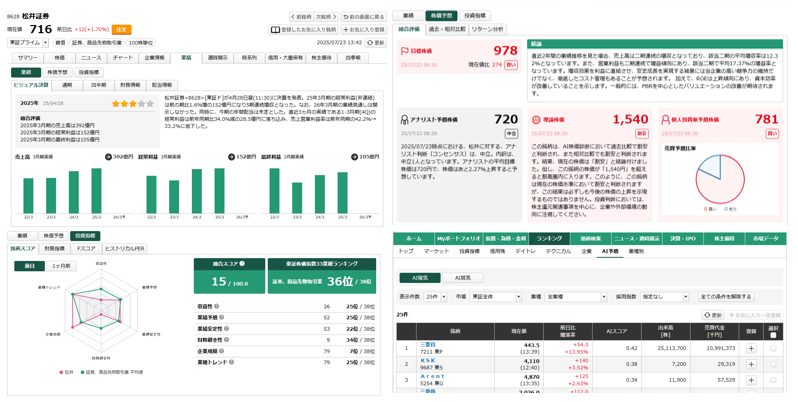798x402 pixels.
Task: Tick the selection checkbox for 三菱自 row
Action: point(773,349)
